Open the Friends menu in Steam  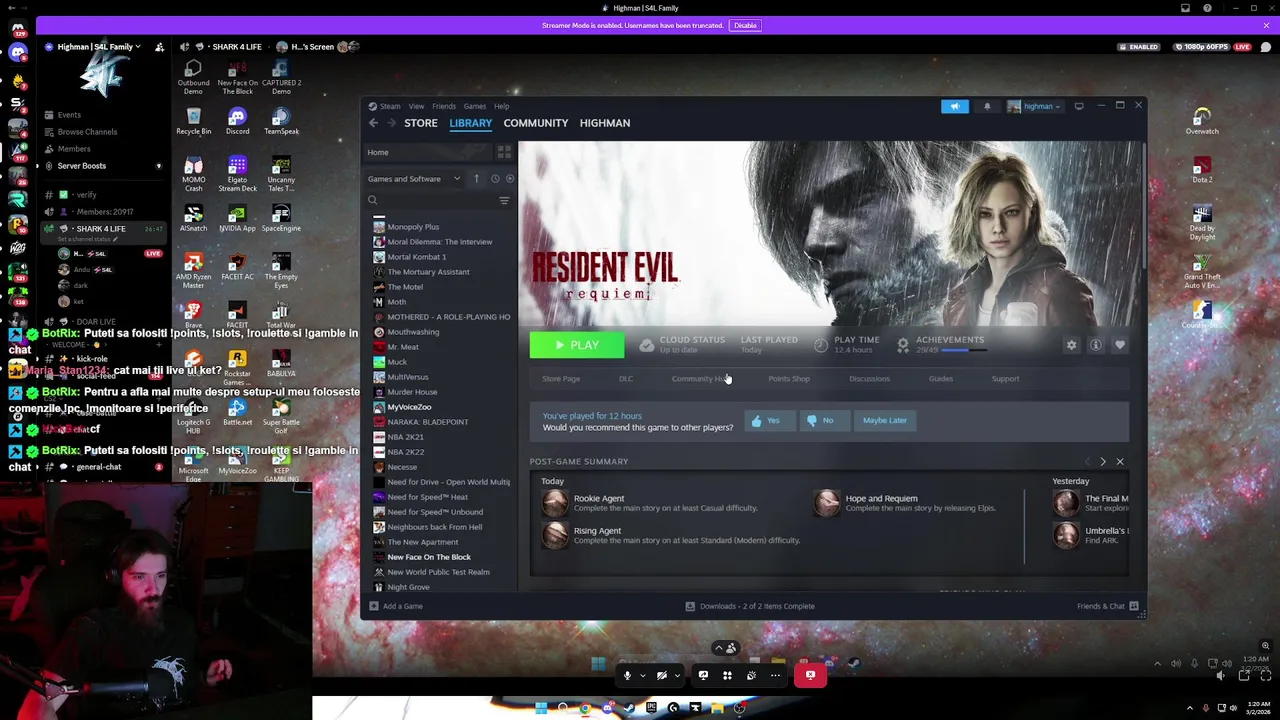tap(444, 106)
